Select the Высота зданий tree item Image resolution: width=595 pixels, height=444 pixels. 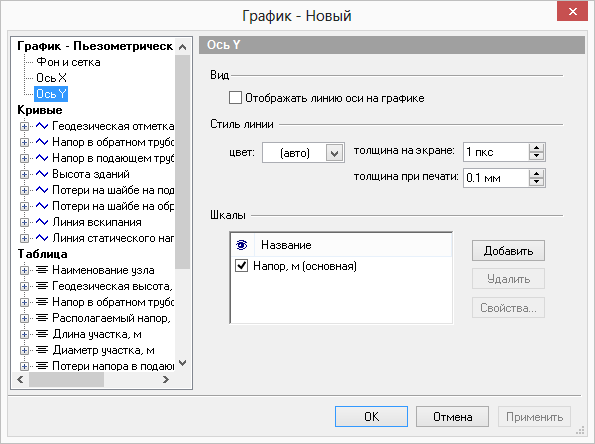pyautogui.click(x=91, y=174)
